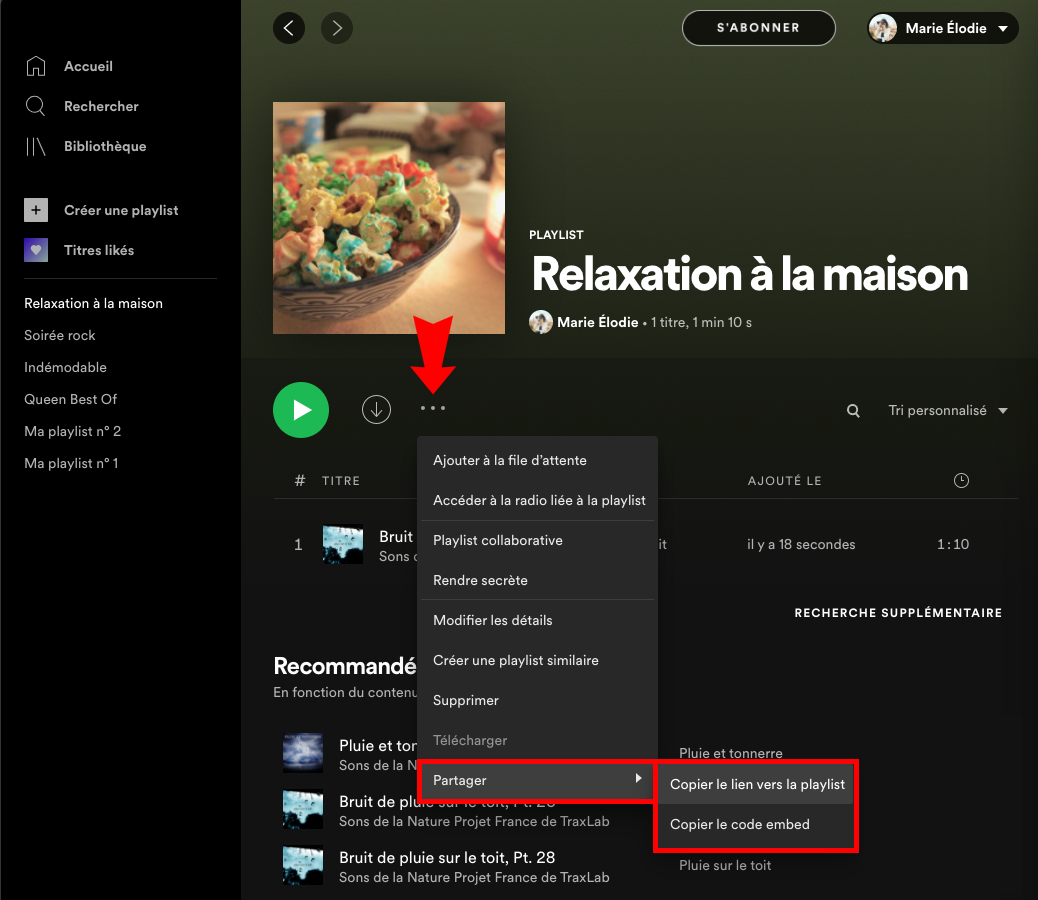Enable Playlist collaborative
This screenshot has width=1038, height=900.
coord(499,540)
